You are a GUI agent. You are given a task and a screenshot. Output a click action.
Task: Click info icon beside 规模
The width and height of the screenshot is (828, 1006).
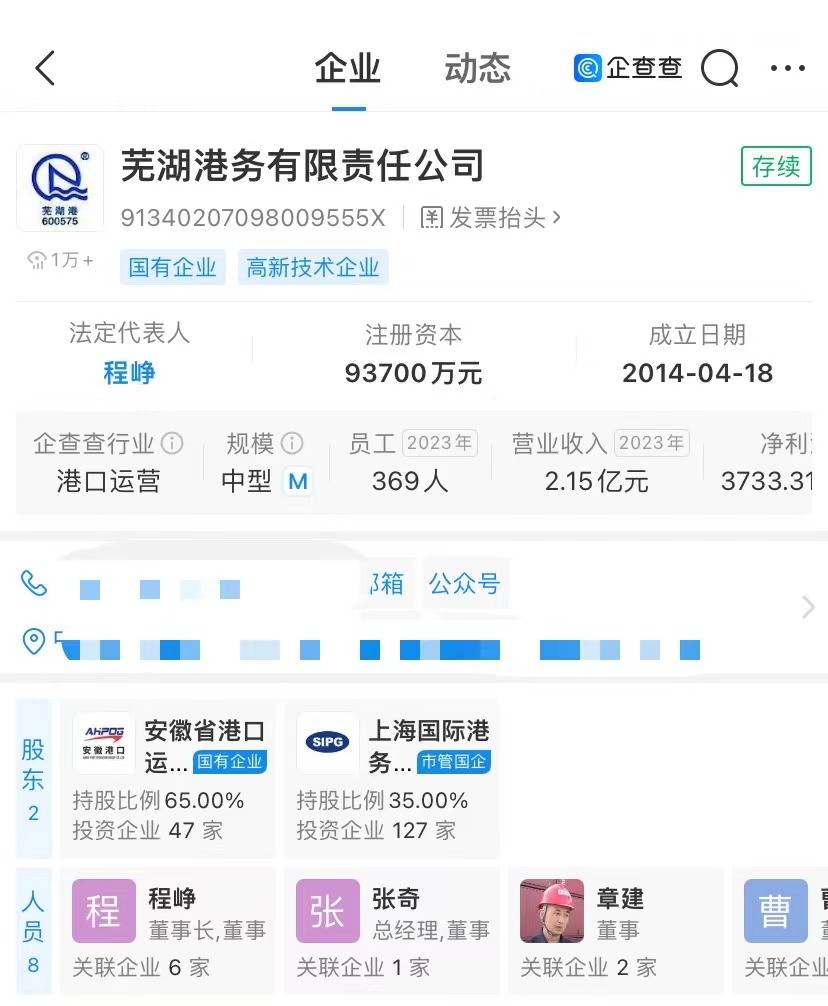292,443
